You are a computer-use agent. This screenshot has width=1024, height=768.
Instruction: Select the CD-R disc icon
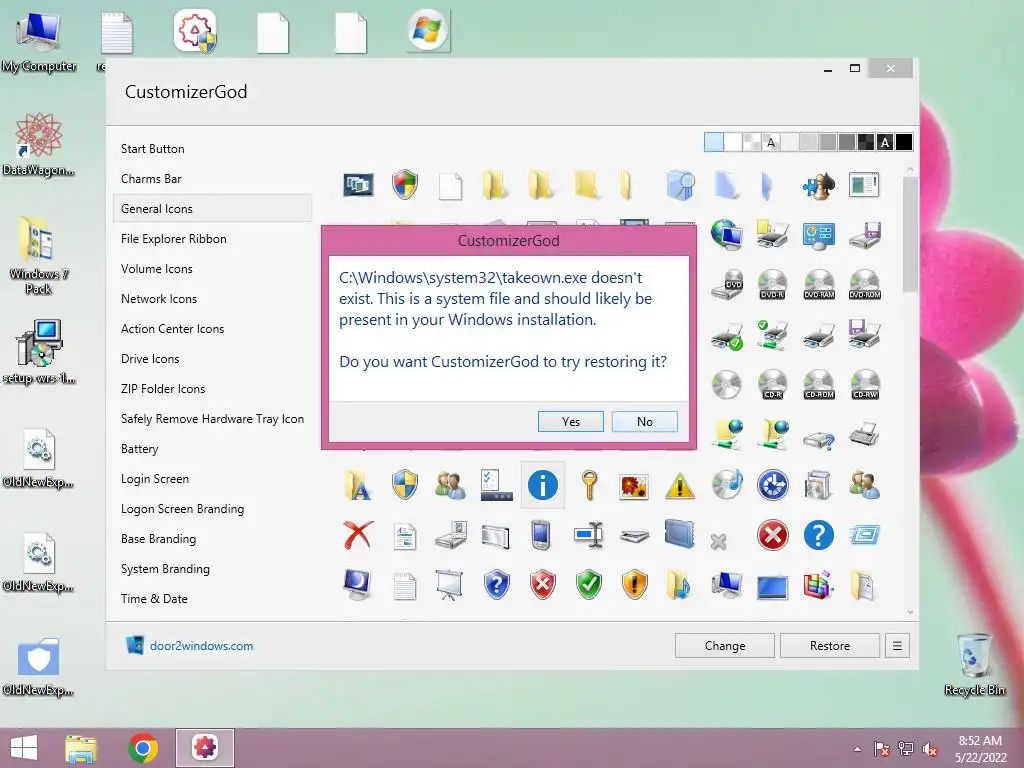click(773, 385)
